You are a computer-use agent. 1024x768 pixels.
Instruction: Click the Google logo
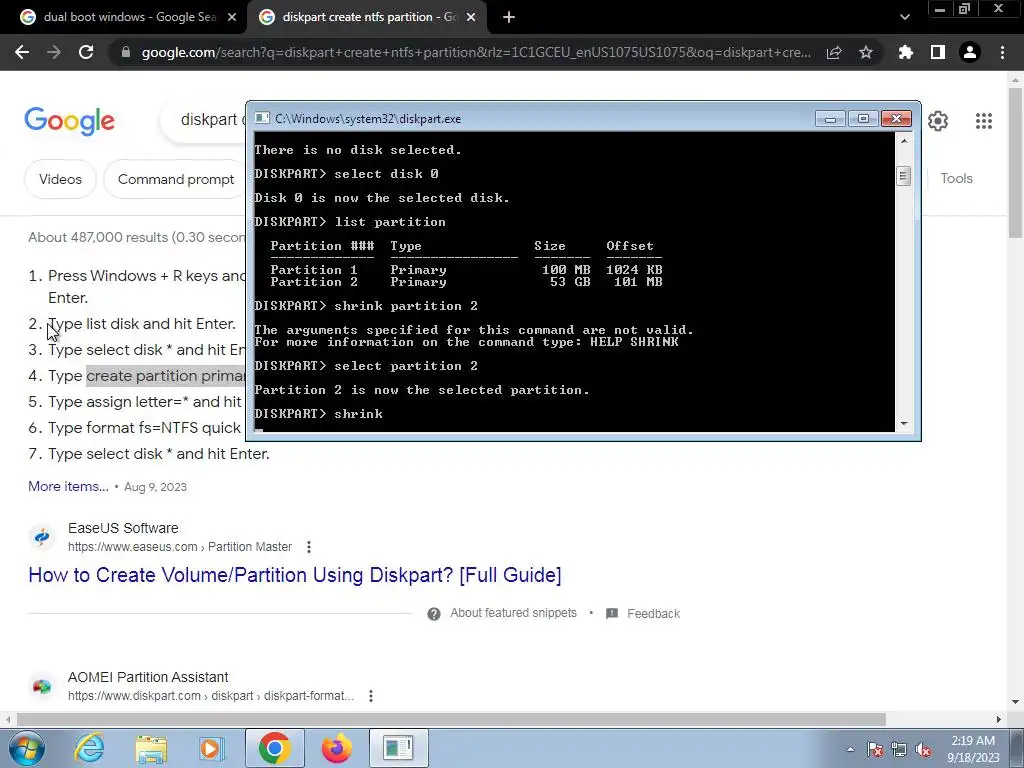(x=70, y=121)
